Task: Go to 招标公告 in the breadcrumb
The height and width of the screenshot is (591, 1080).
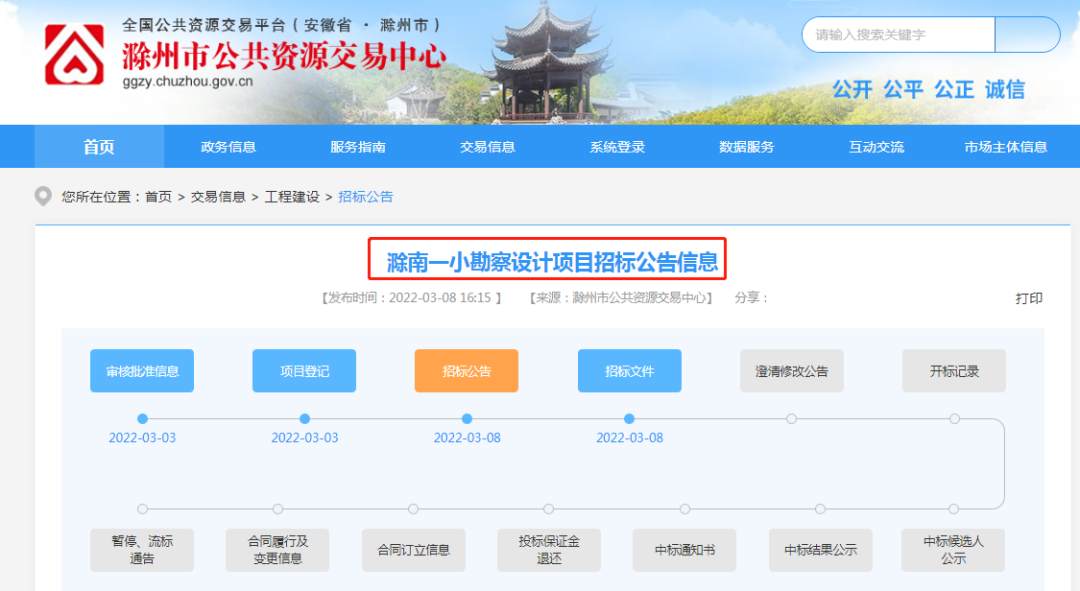Action: coord(366,197)
